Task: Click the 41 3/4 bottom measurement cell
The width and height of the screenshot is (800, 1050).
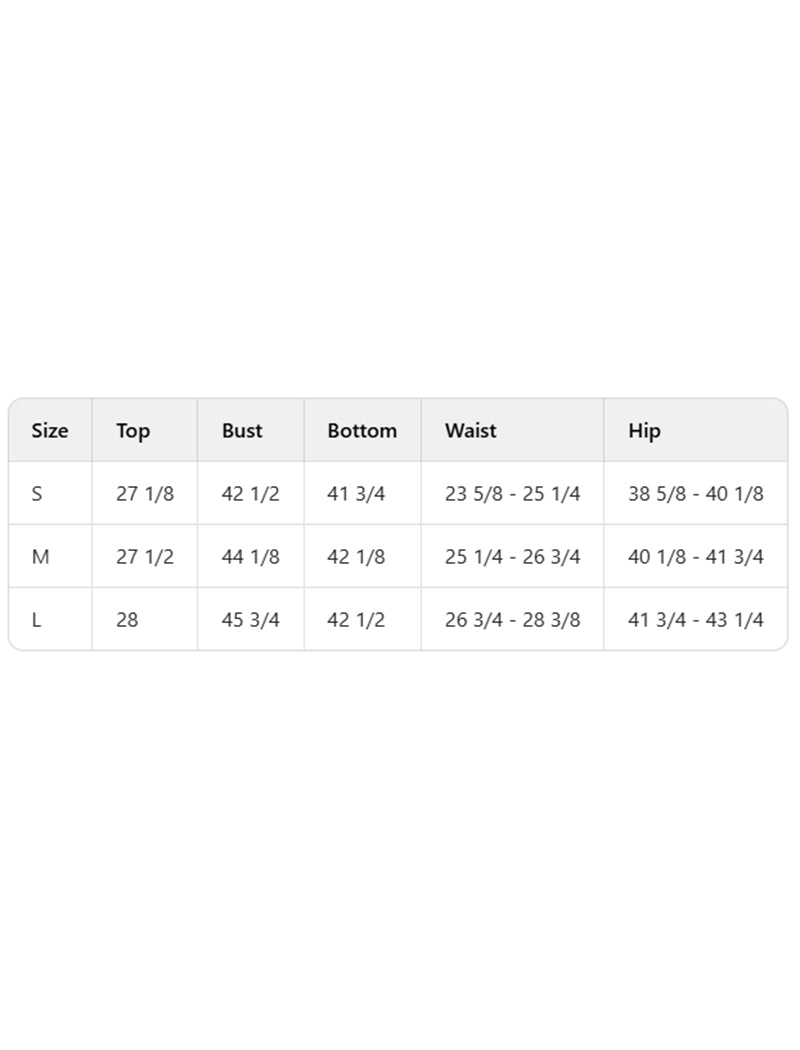Action: click(355, 494)
